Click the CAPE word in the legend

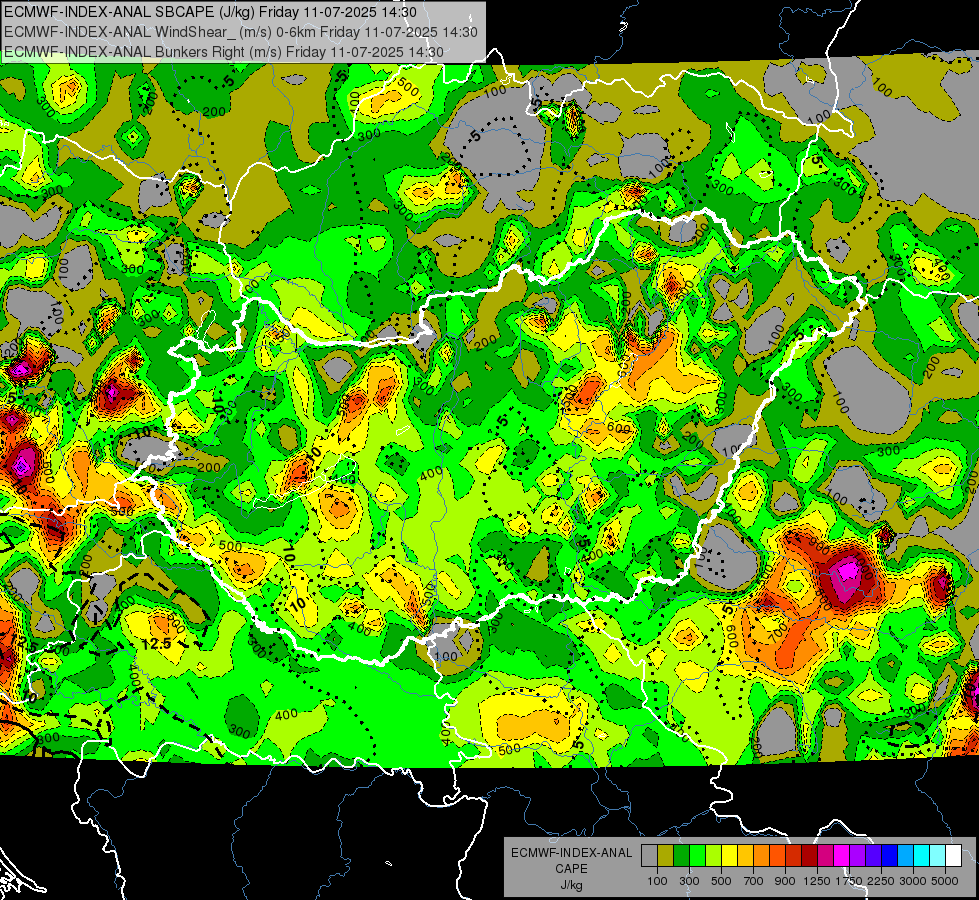tap(572, 868)
